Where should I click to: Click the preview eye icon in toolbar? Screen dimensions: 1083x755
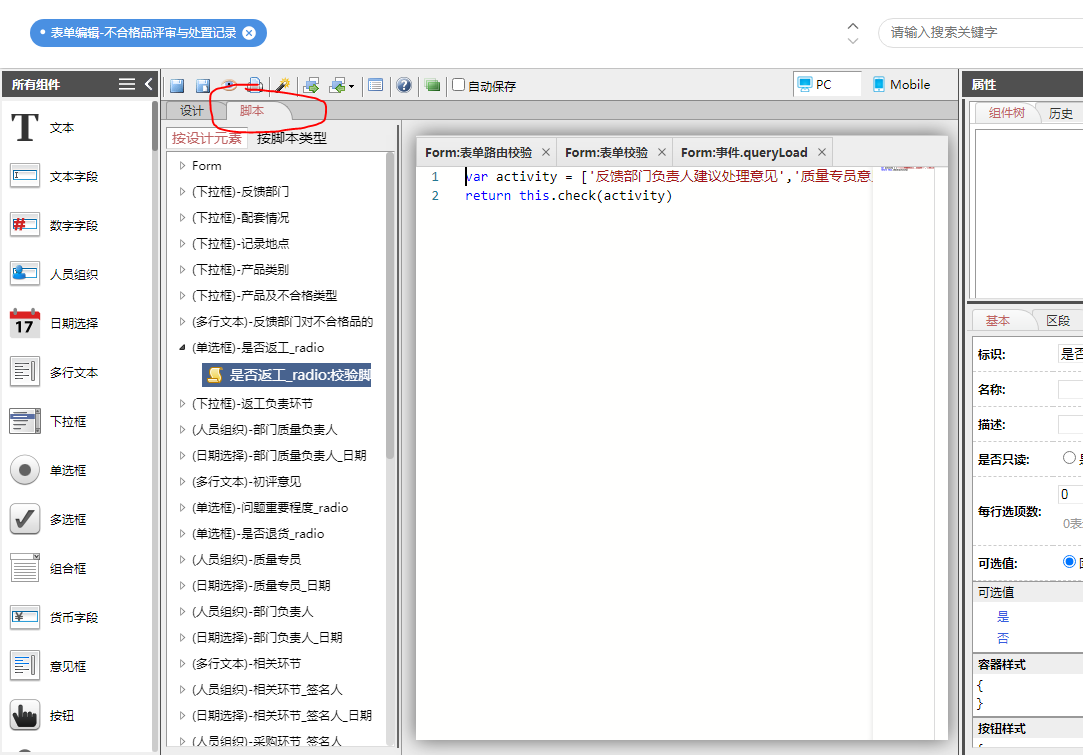tap(229, 86)
